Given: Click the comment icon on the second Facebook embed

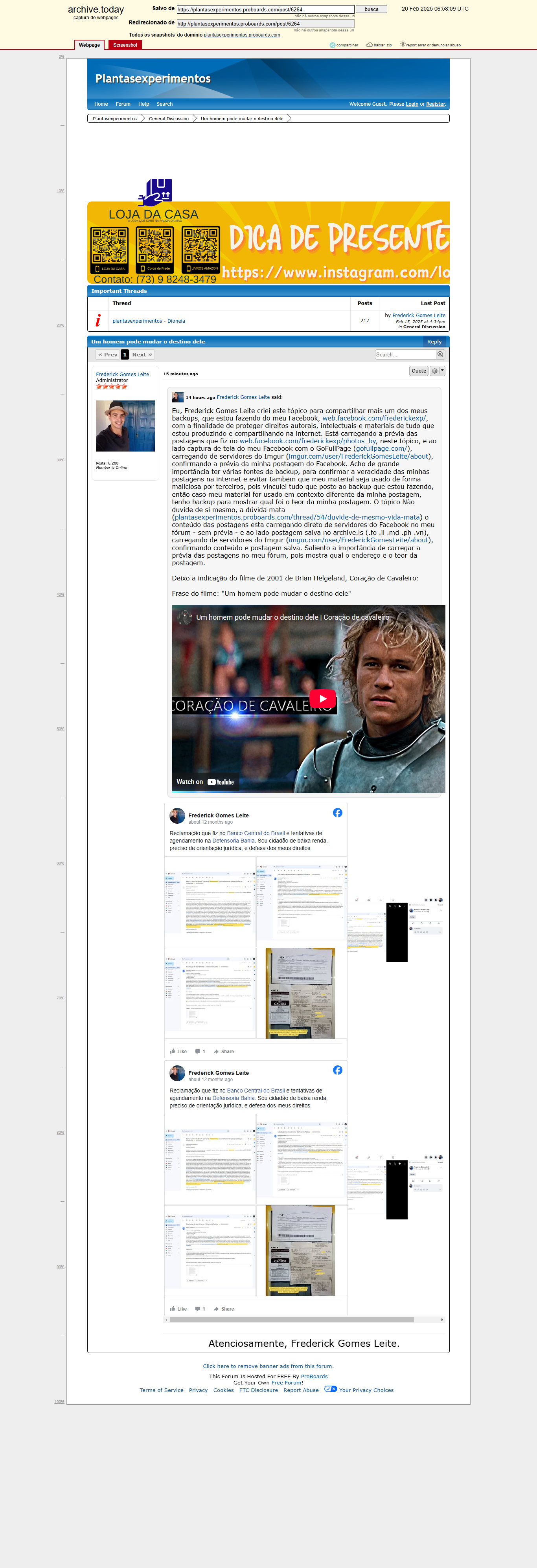Looking at the screenshot, I should [x=198, y=1309].
